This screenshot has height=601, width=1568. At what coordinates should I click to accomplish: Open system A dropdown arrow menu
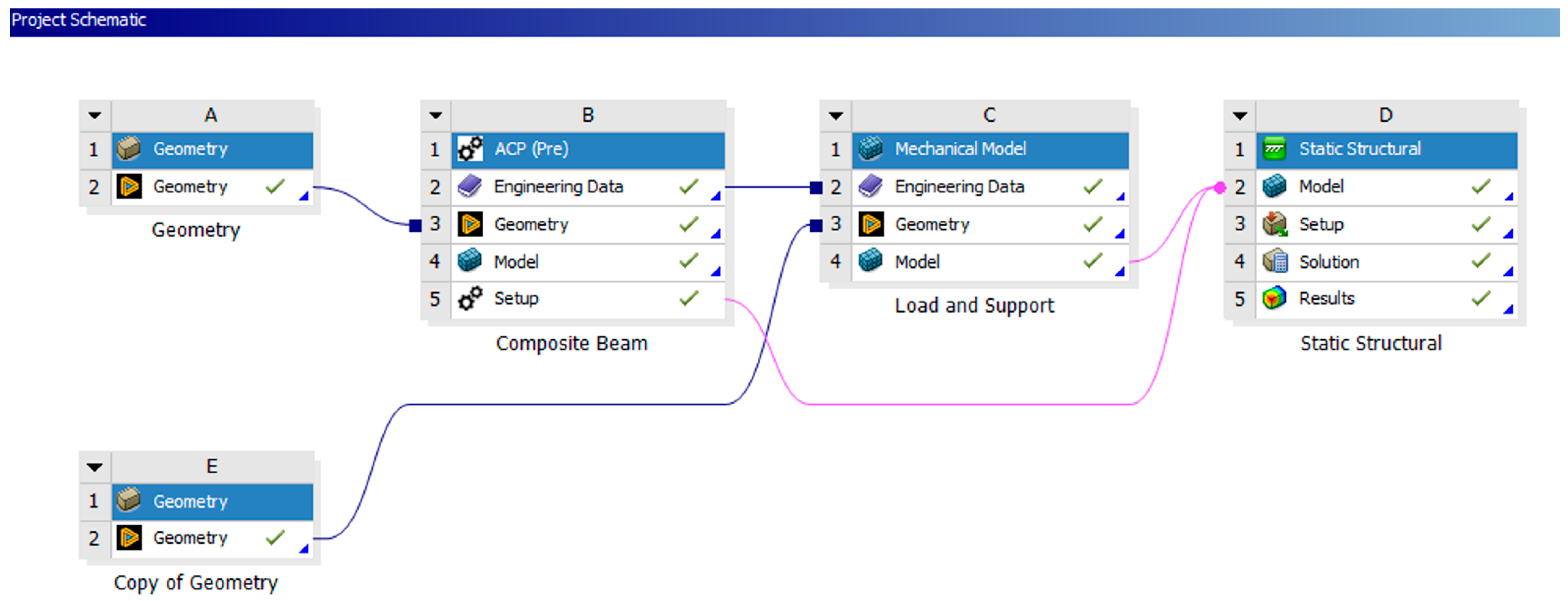94,115
